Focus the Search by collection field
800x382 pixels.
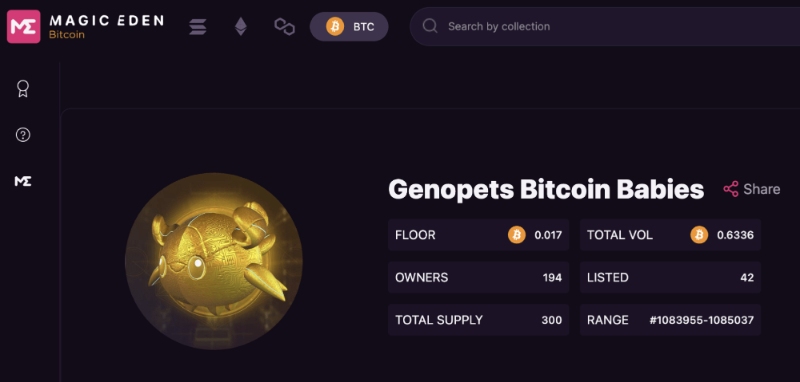pos(605,27)
